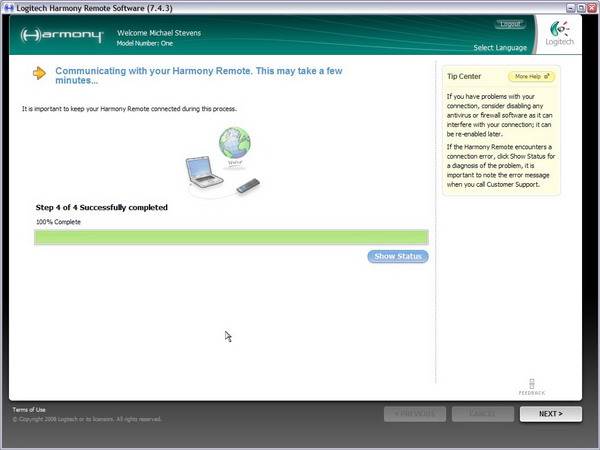600x450 pixels.
Task: Click the orange arrow icon beside heading
Action: point(39,73)
